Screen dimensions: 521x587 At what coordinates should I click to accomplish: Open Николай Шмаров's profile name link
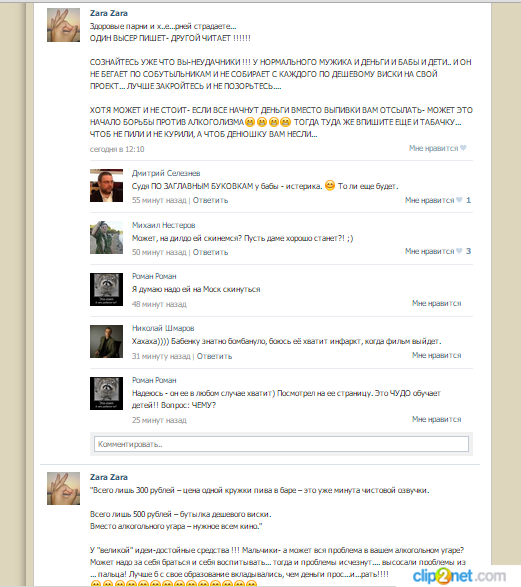[x=163, y=328]
